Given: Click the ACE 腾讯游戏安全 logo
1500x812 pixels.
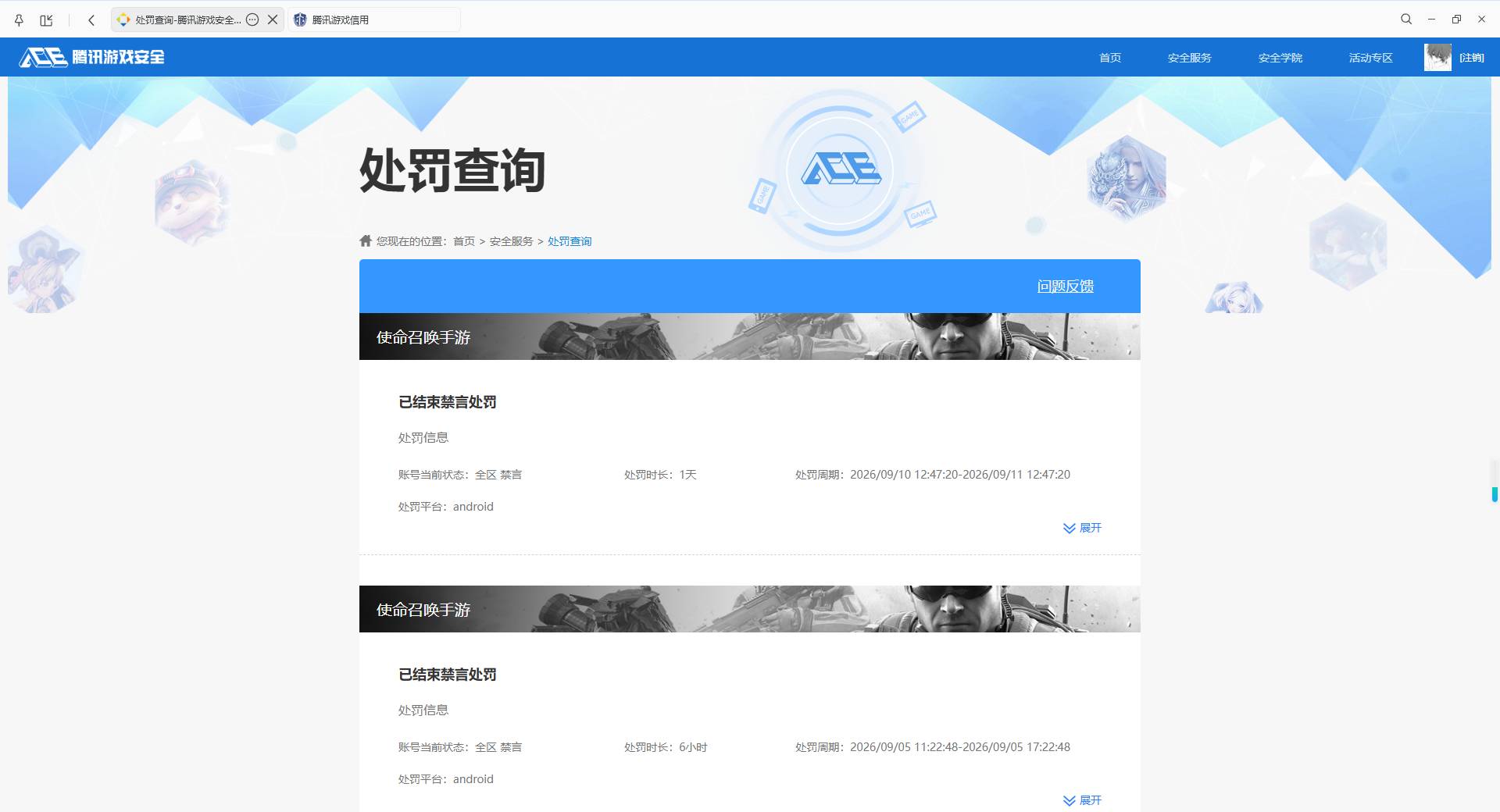Looking at the screenshot, I should click(x=91, y=57).
